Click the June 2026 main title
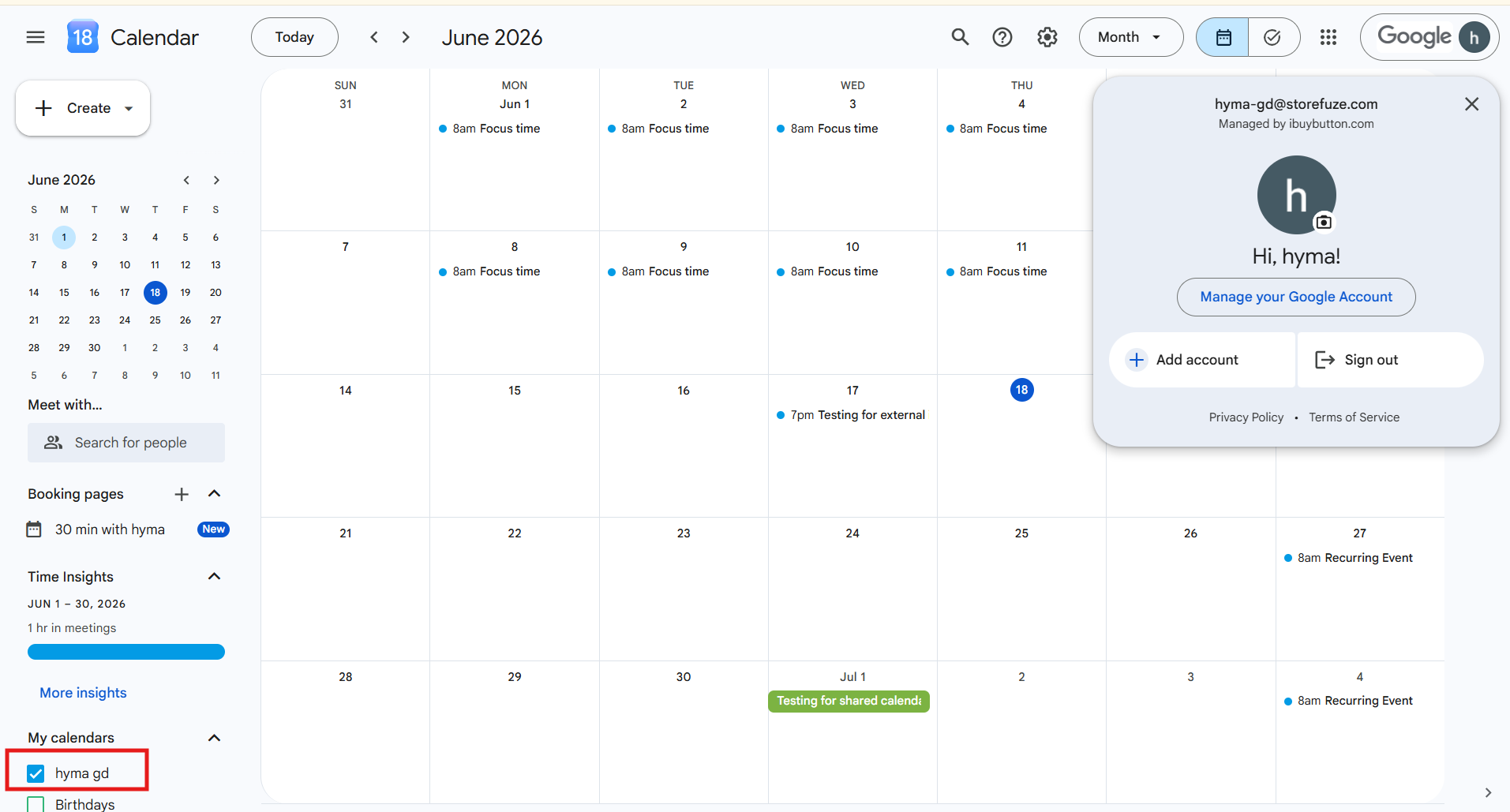The width and height of the screenshot is (1510, 812). click(x=492, y=37)
